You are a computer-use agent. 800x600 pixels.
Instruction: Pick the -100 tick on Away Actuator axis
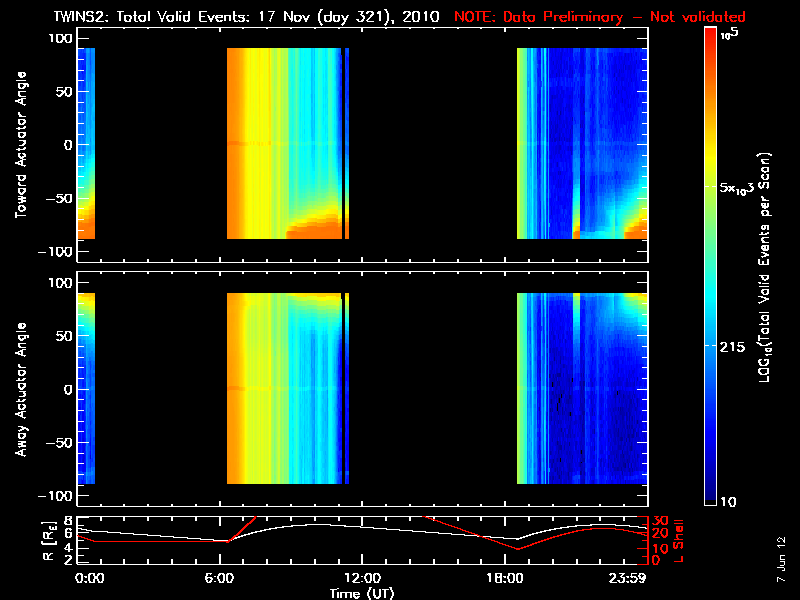click(55, 496)
